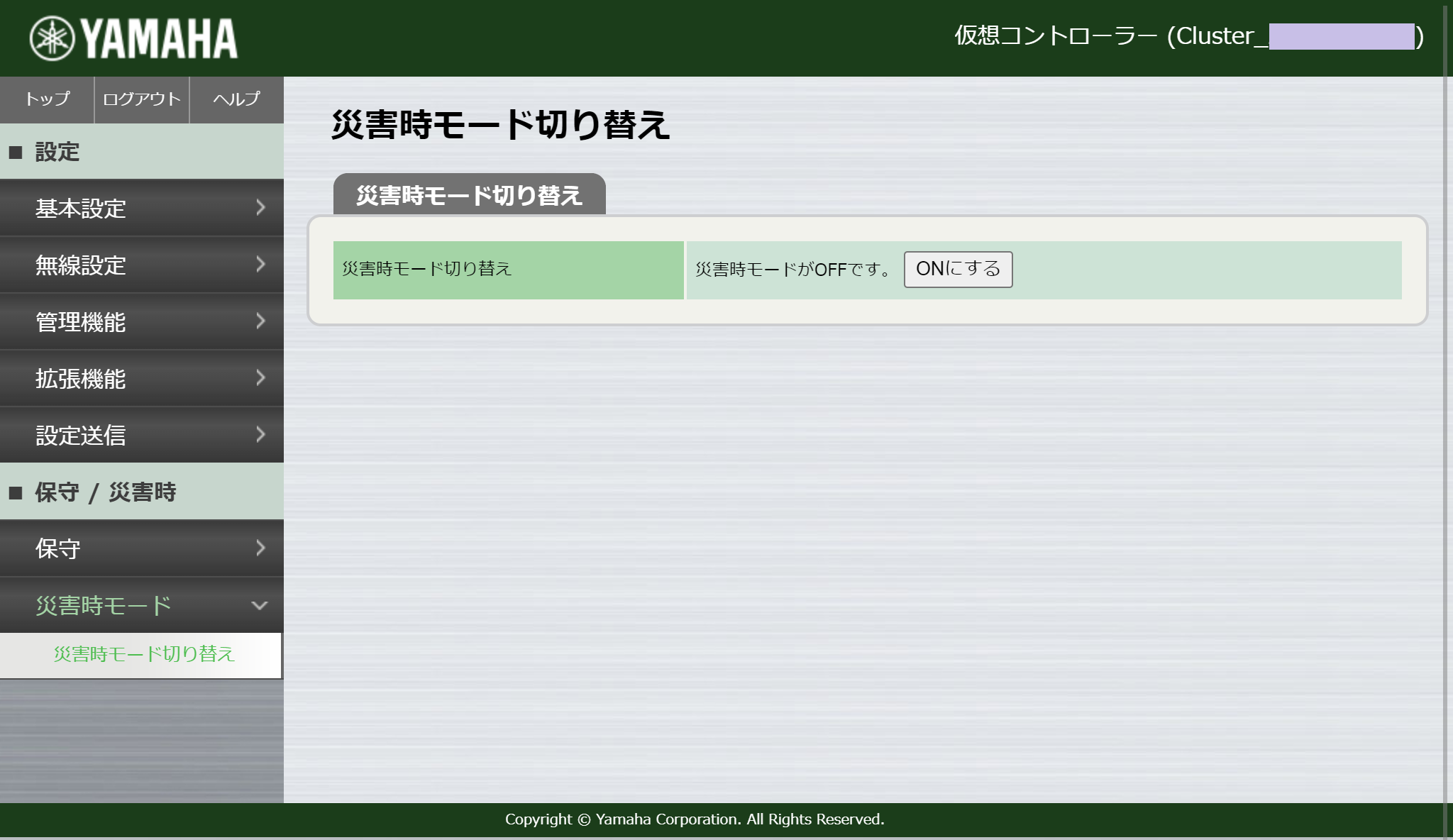This screenshot has width=1453, height=840.
Task: Open the ヘルプ navigation item
Action: pyautogui.click(x=236, y=99)
